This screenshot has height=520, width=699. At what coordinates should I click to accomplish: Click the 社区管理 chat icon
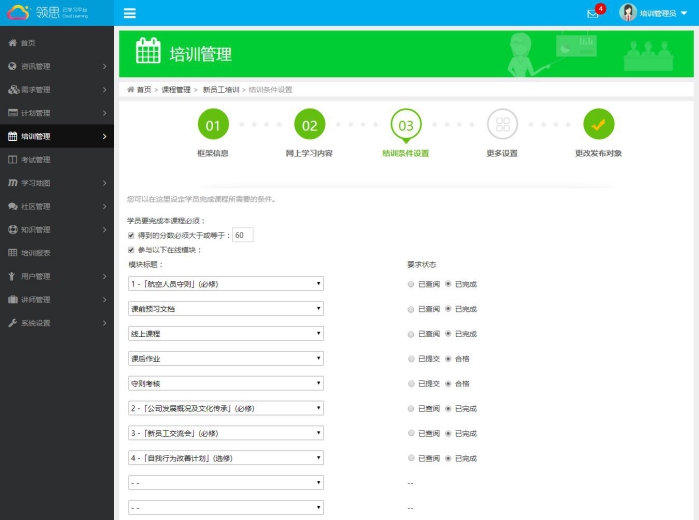(x=12, y=206)
